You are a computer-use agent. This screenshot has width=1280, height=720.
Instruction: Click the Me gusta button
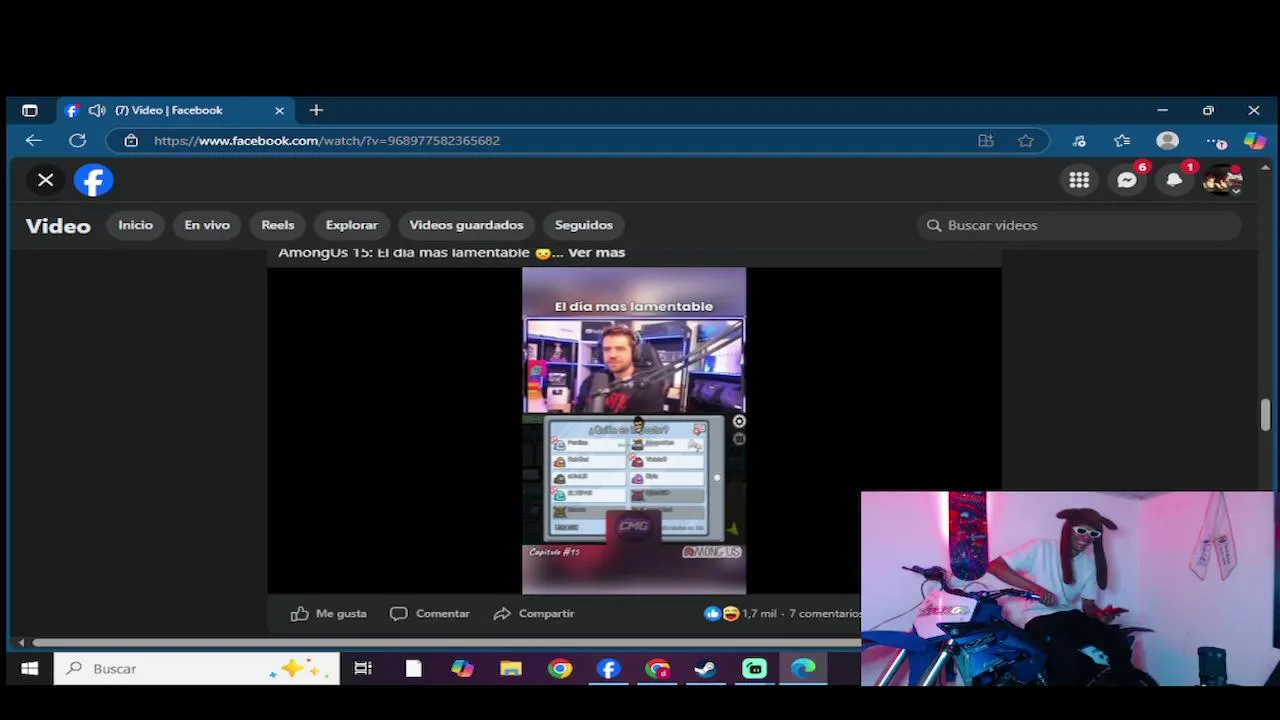coord(329,613)
